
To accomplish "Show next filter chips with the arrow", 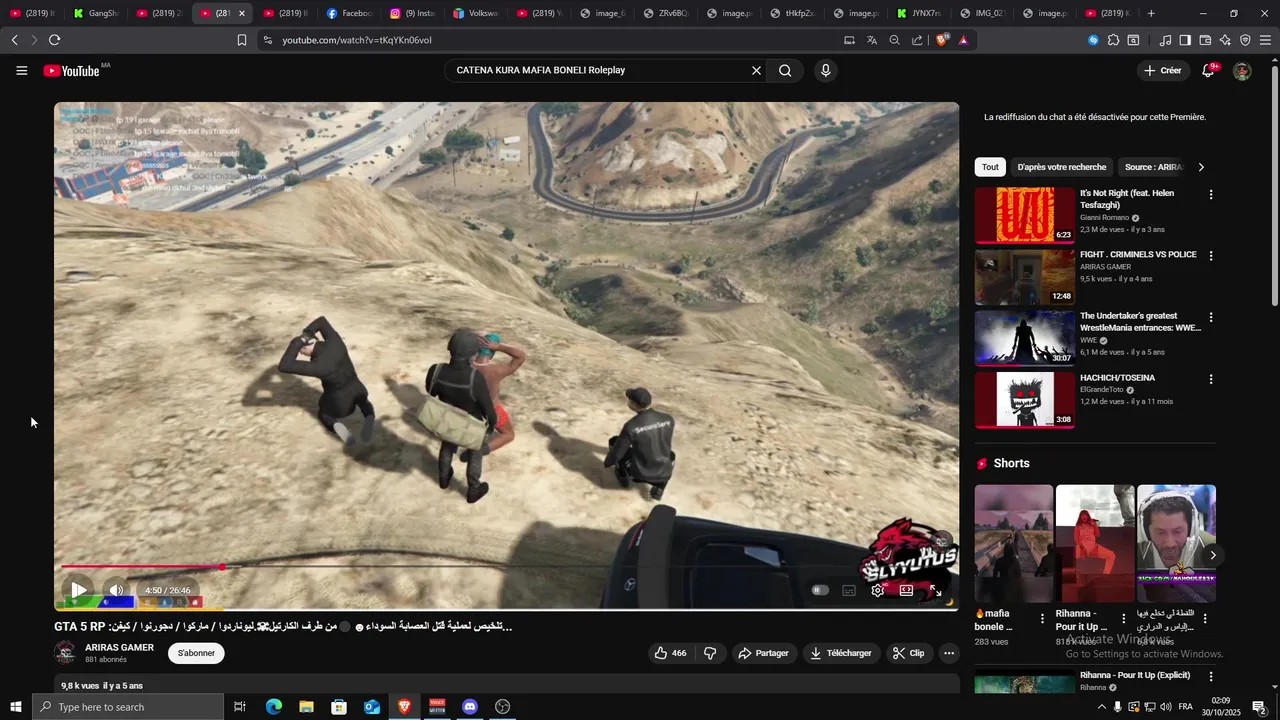I will tap(1201, 167).
